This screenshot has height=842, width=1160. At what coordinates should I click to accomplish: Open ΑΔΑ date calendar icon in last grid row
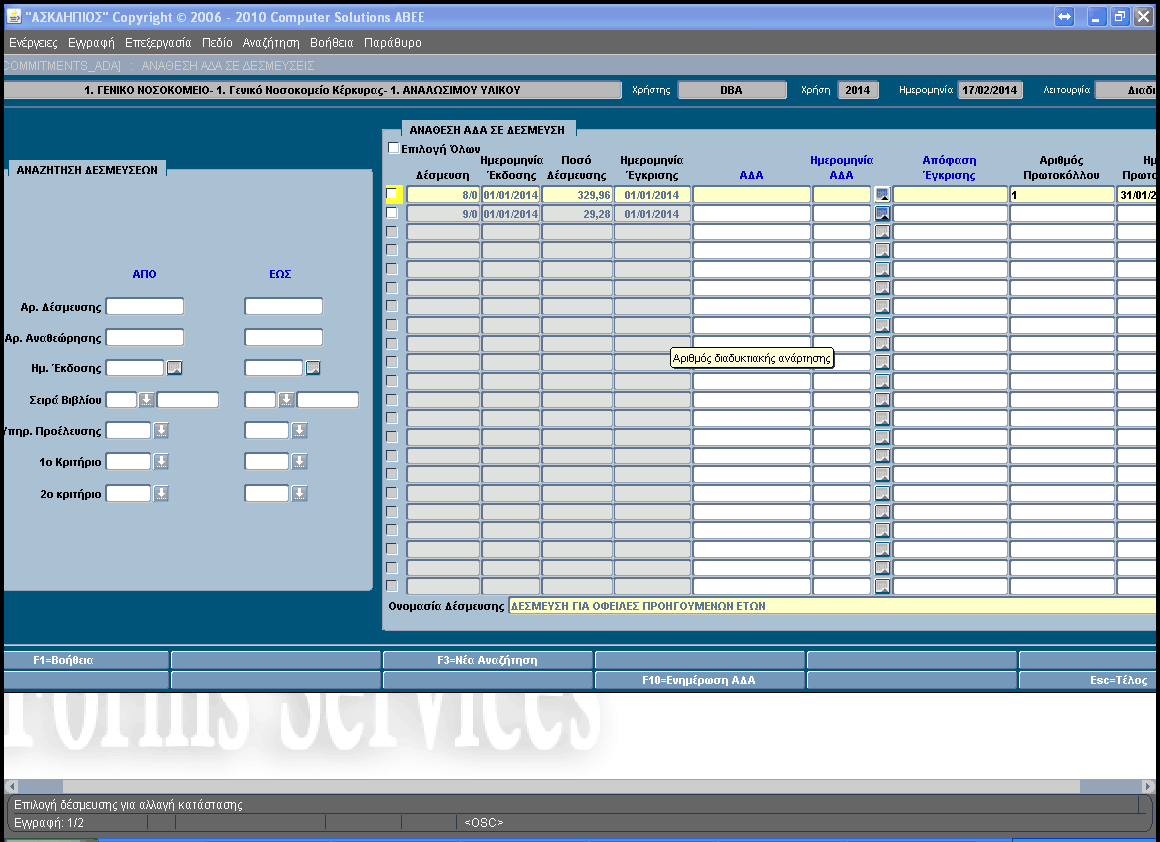point(882,587)
